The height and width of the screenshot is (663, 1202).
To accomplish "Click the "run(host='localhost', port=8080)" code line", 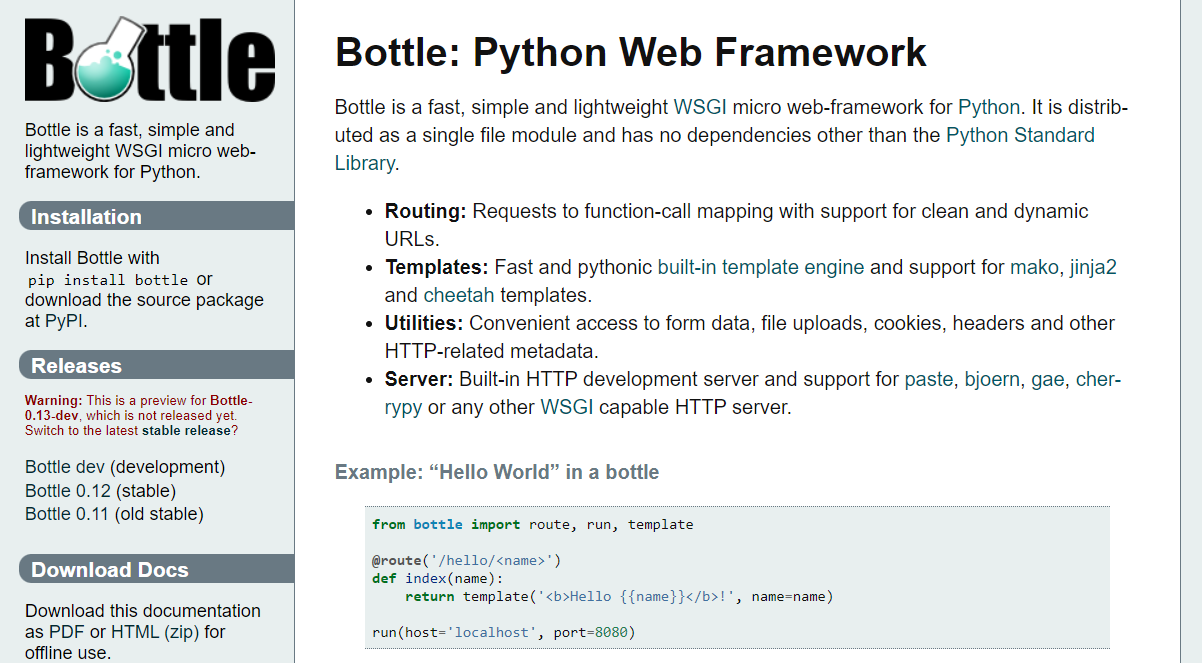I will [504, 632].
